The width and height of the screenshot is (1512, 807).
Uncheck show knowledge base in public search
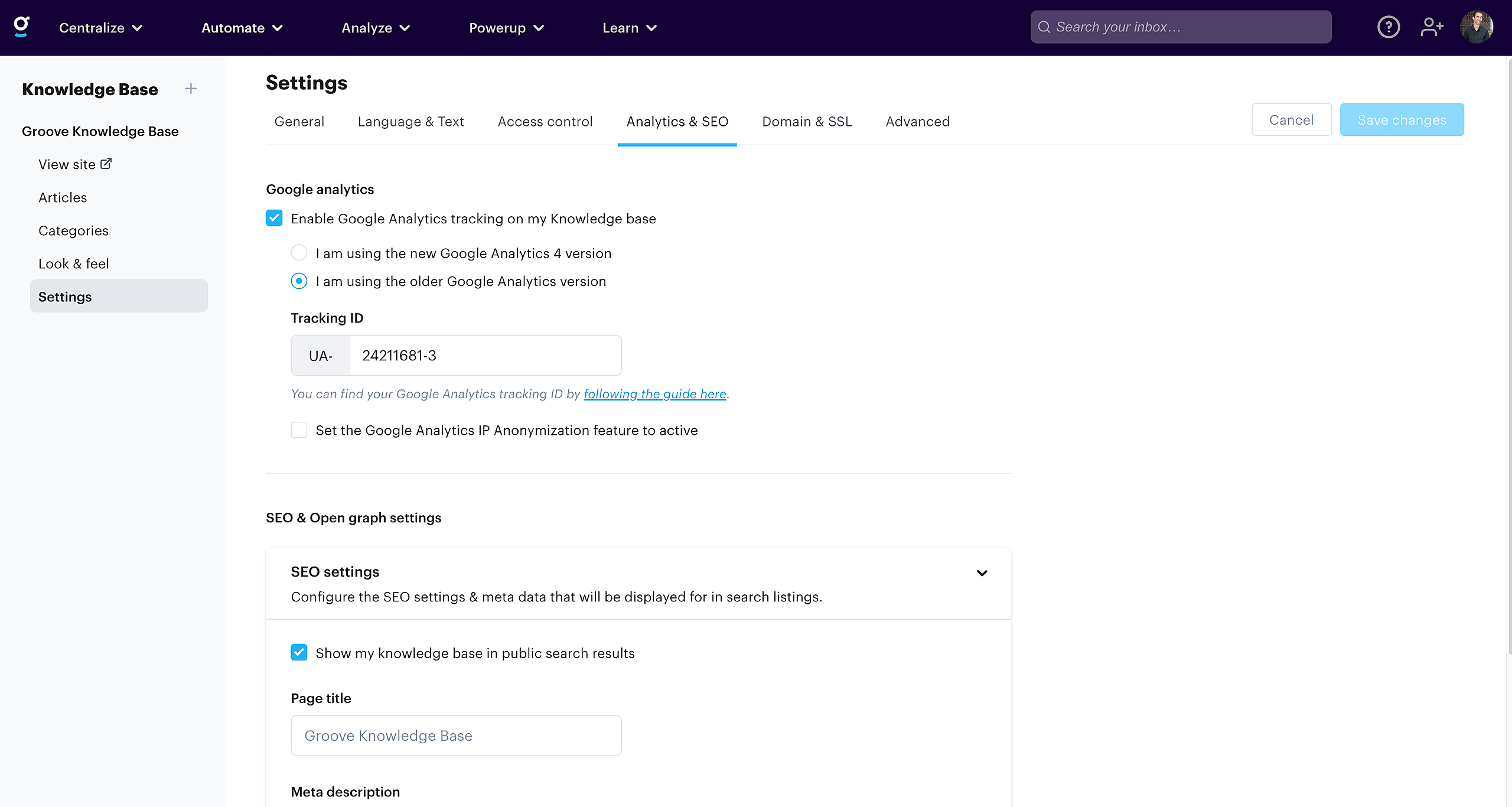click(x=299, y=653)
